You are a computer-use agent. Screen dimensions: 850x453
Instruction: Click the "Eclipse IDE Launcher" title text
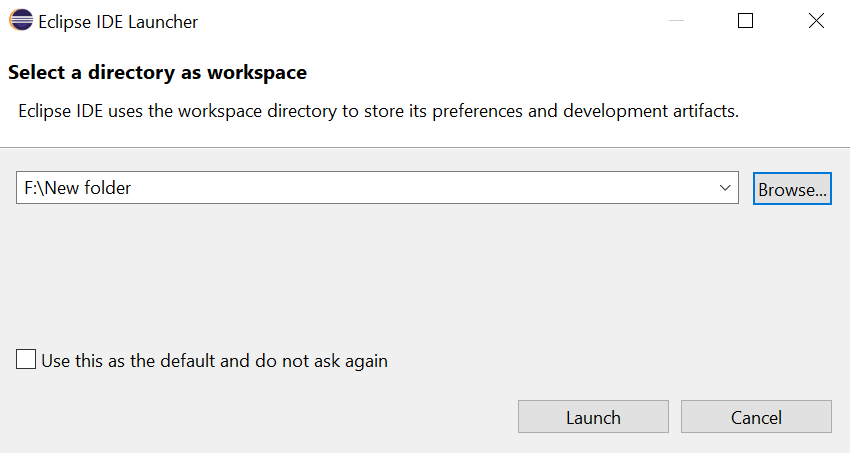pos(120,22)
